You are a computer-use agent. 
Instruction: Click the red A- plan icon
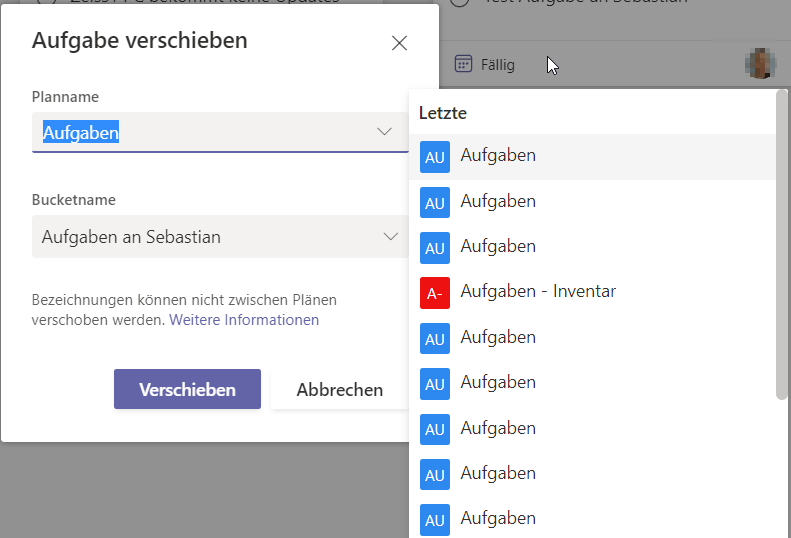[x=435, y=293]
